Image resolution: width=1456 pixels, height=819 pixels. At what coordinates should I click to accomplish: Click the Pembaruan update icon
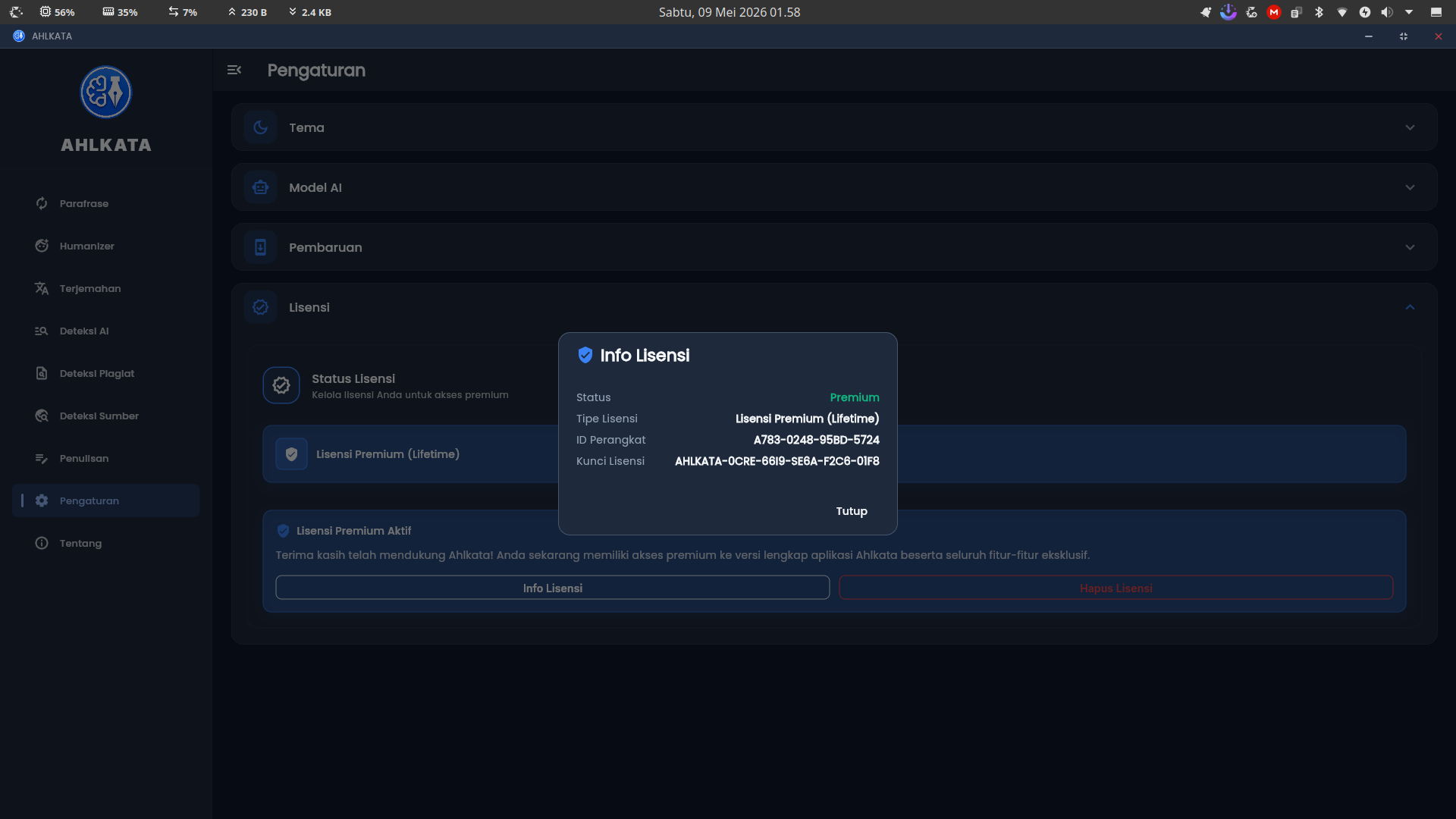260,247
